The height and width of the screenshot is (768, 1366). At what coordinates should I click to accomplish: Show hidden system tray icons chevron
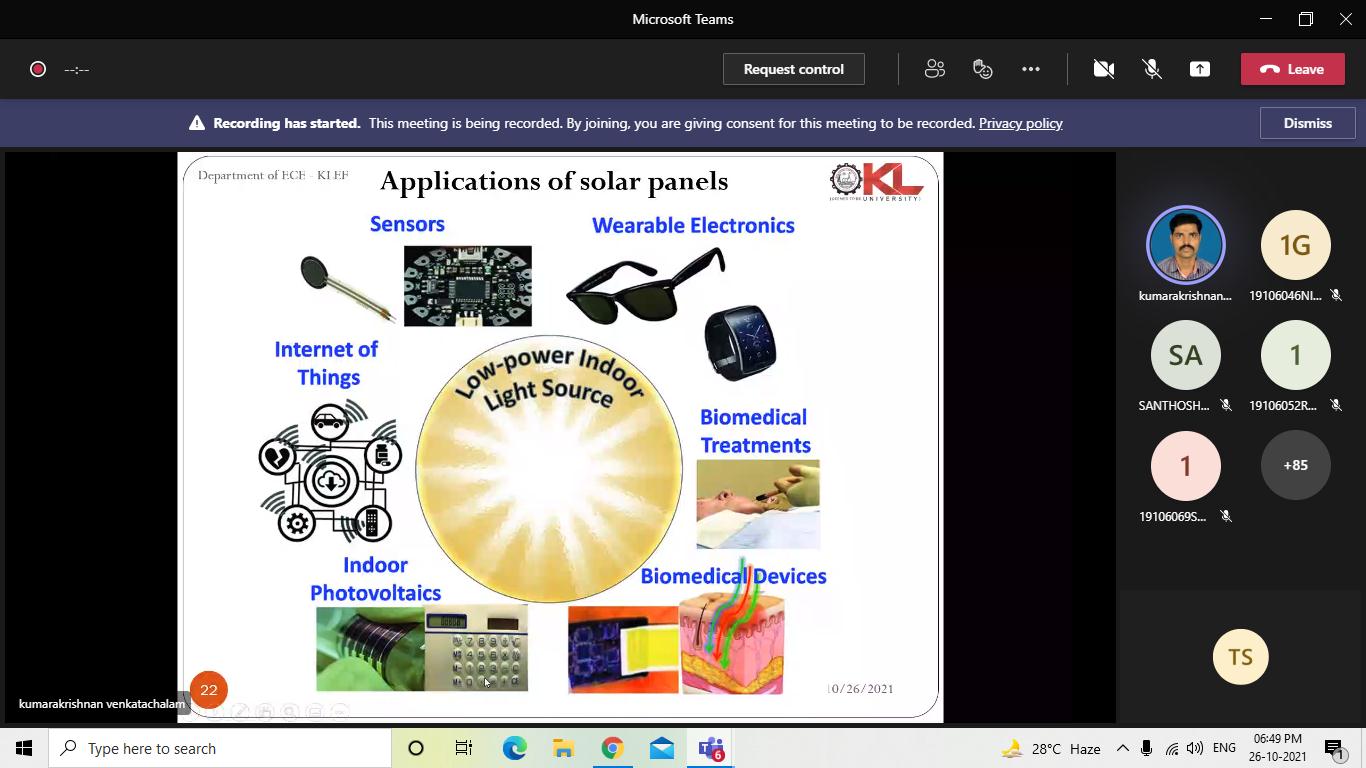(1122, 748)
